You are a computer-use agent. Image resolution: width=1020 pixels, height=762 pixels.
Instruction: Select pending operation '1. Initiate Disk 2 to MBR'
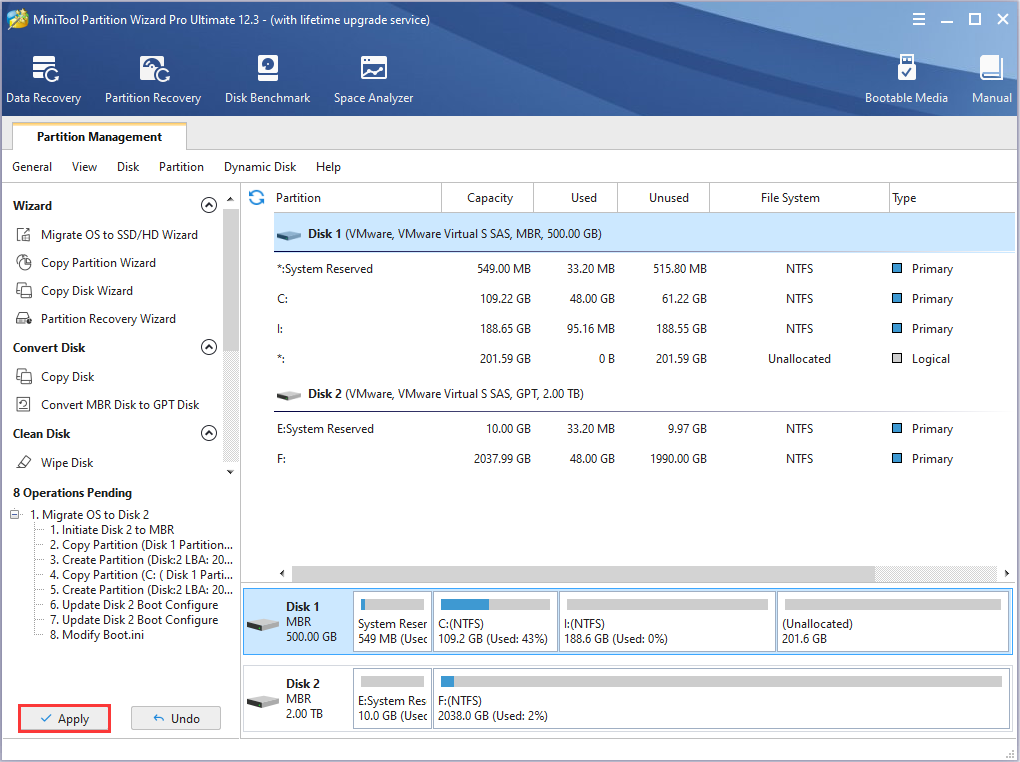pos(112,530)
